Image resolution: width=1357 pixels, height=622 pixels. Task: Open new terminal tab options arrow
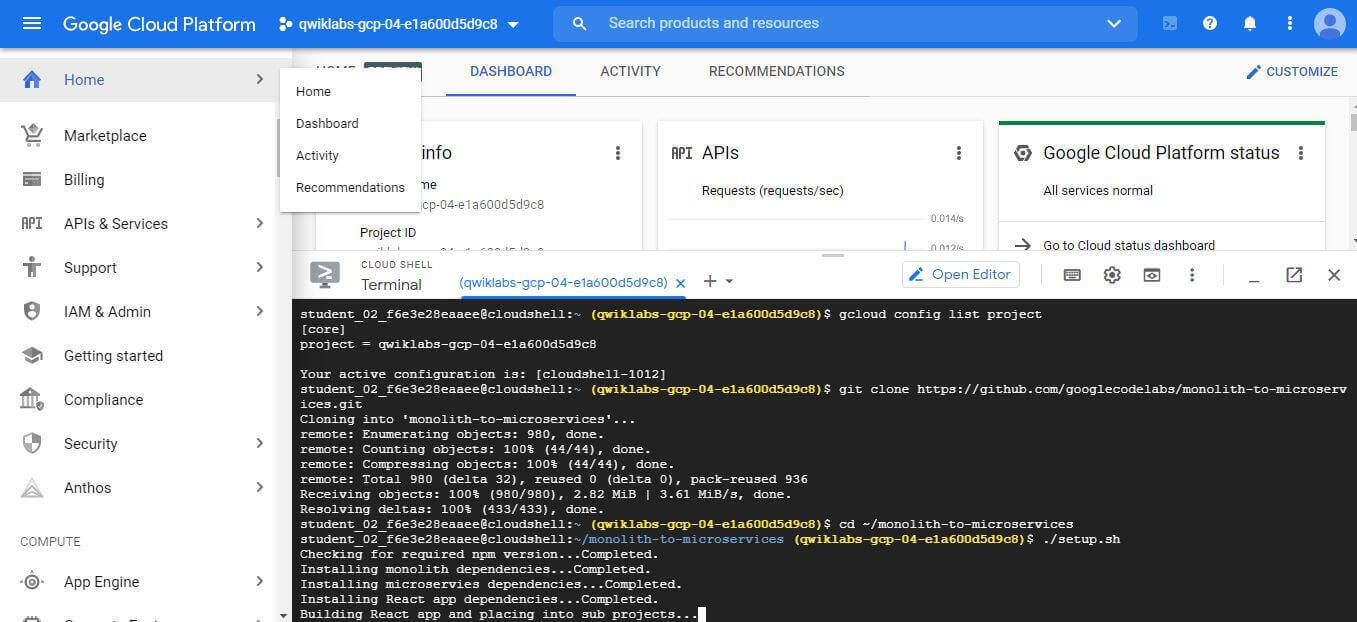(x=729, y=282)
